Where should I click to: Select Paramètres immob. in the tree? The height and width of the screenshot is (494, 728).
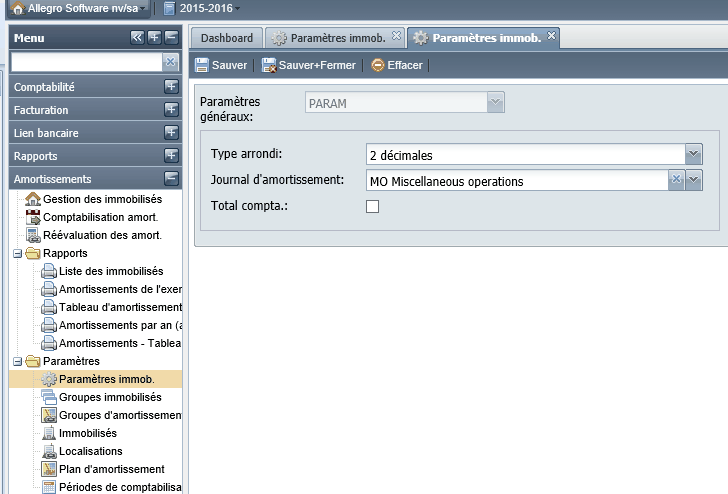tap(106, 379)
